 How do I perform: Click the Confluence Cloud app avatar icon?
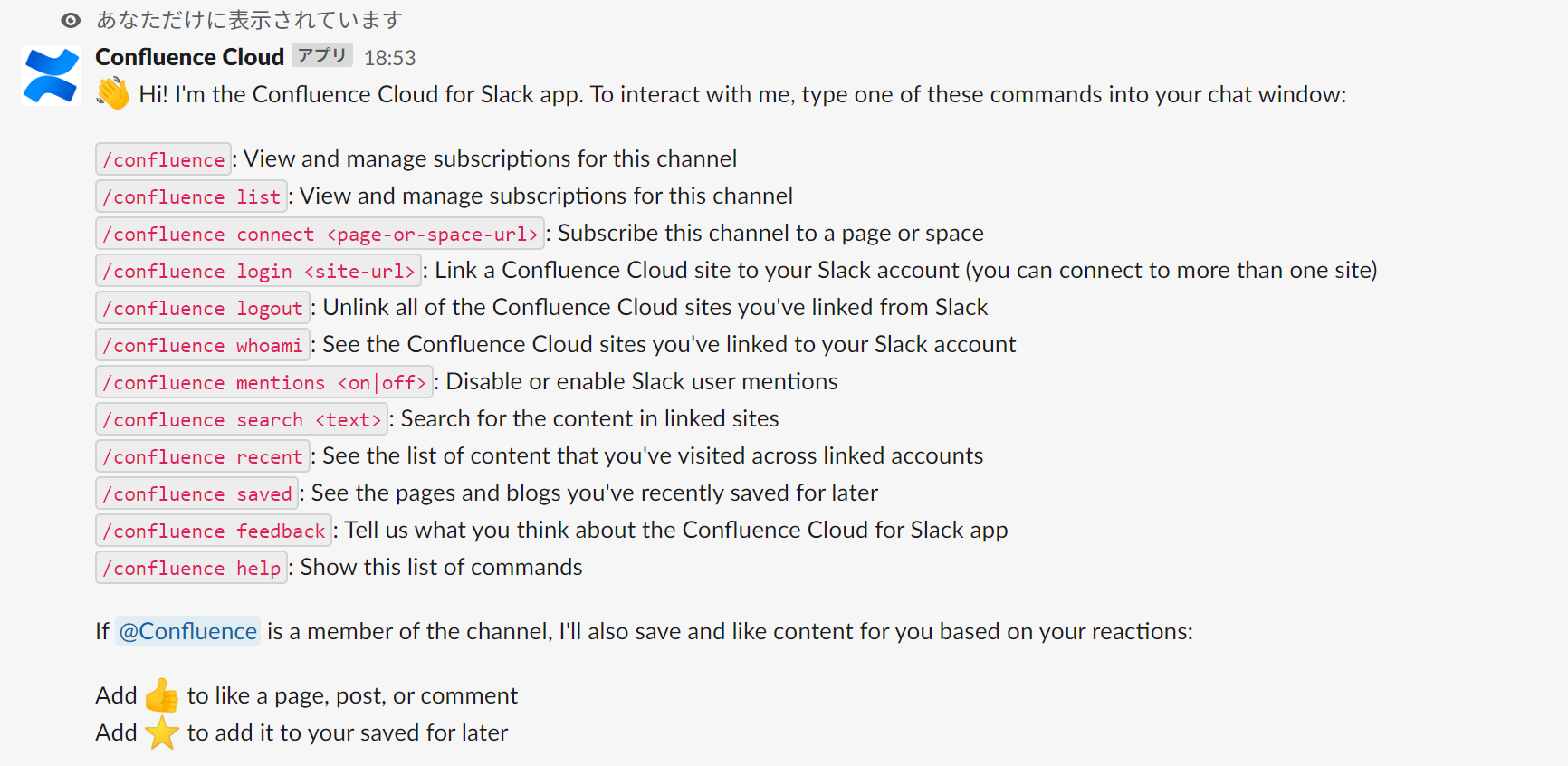pyautogui.click(x=51, y=75)
